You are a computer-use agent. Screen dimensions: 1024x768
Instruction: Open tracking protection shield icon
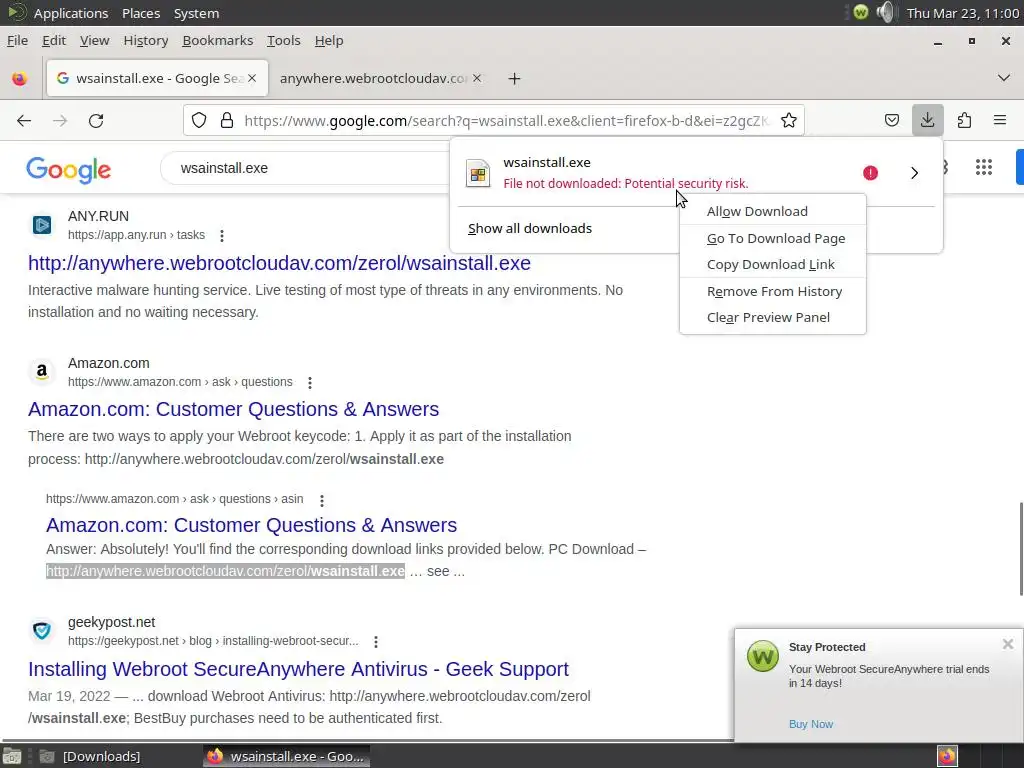(199, 120)
